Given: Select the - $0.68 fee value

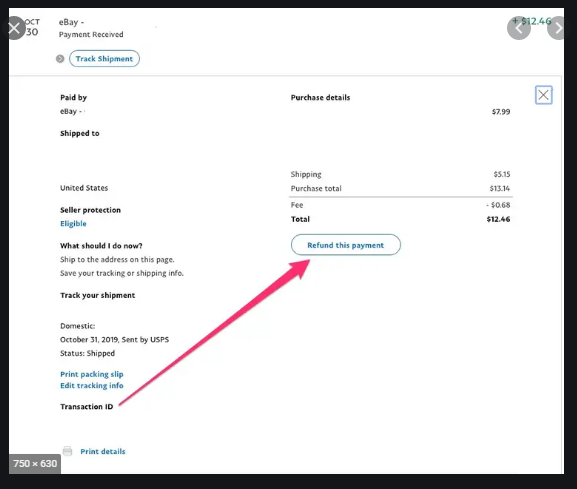Looking at the screenshot, I should click(x=498, y=205).
